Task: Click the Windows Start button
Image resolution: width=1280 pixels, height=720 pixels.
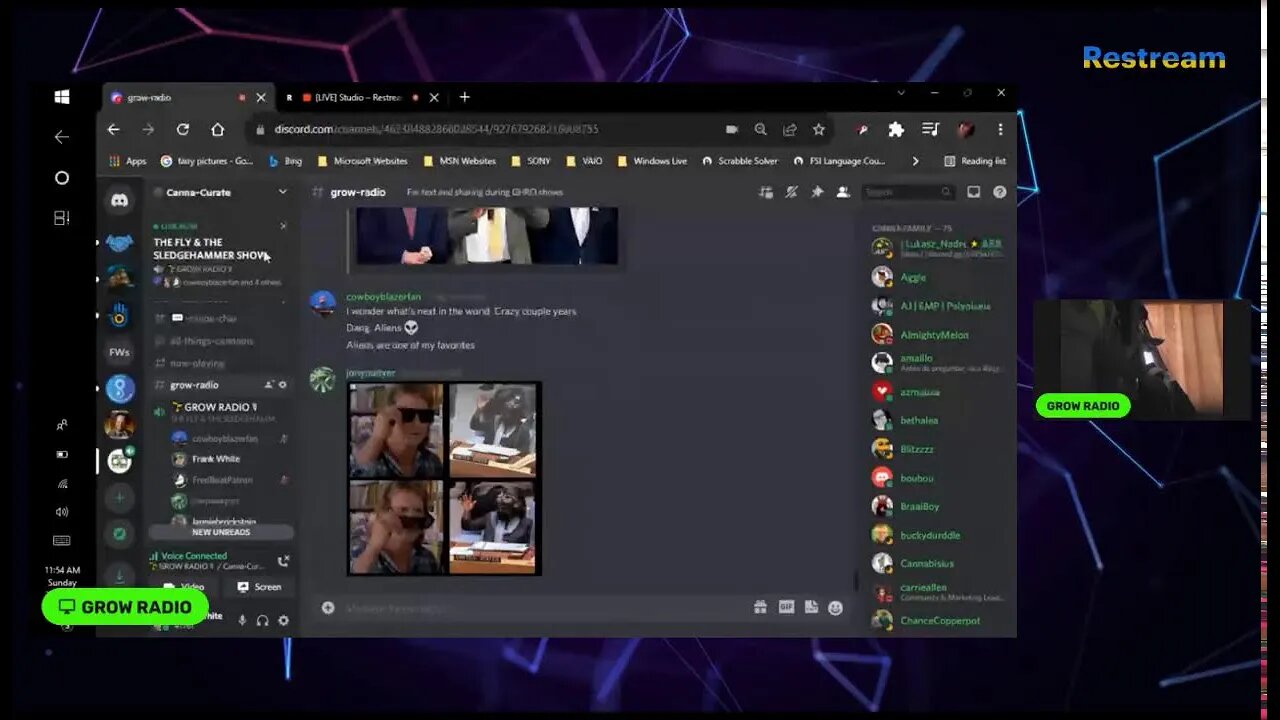Action: [x=62, y=97]
